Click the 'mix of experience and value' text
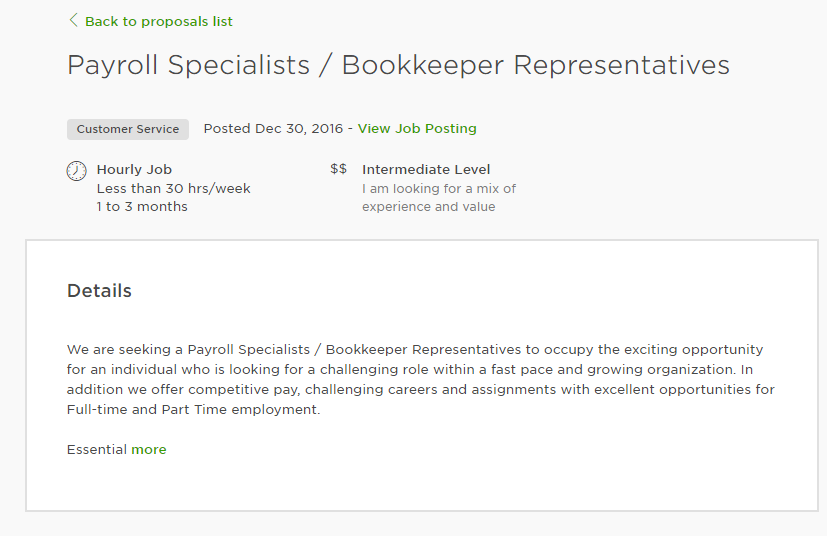Image resolution: width=827 pixels, height=536 pixels. click(439, 197)
